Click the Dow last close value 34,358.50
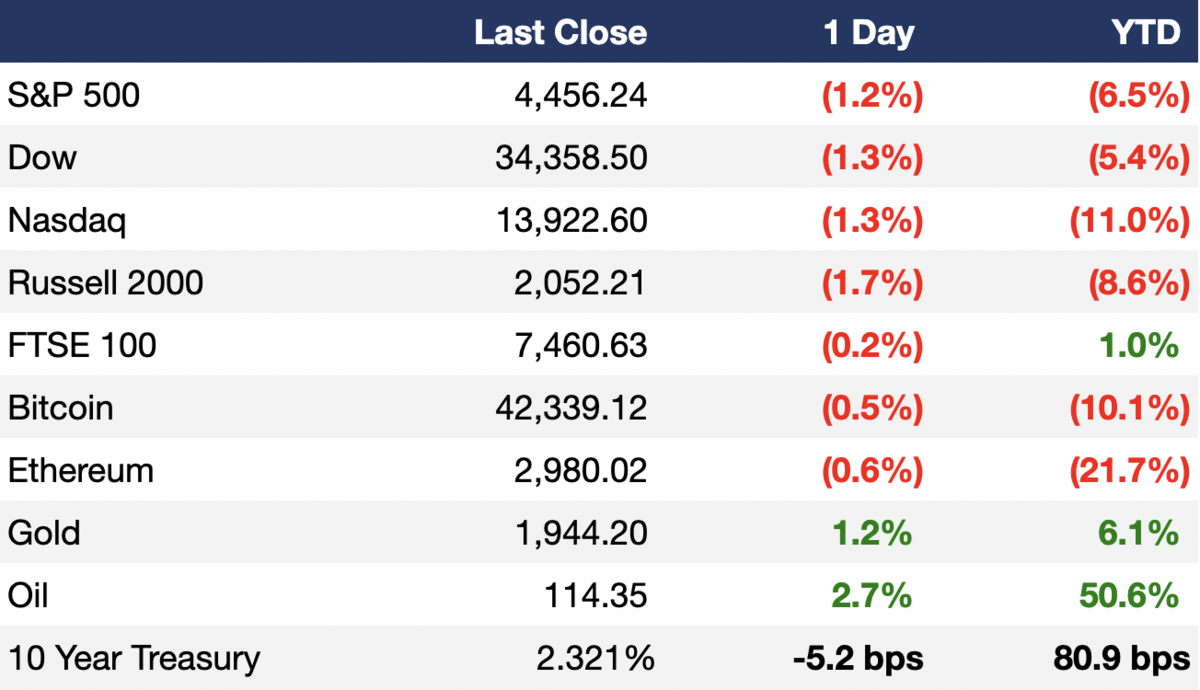This screenshot has height=690, width=1200. click(x=571, y=157)
